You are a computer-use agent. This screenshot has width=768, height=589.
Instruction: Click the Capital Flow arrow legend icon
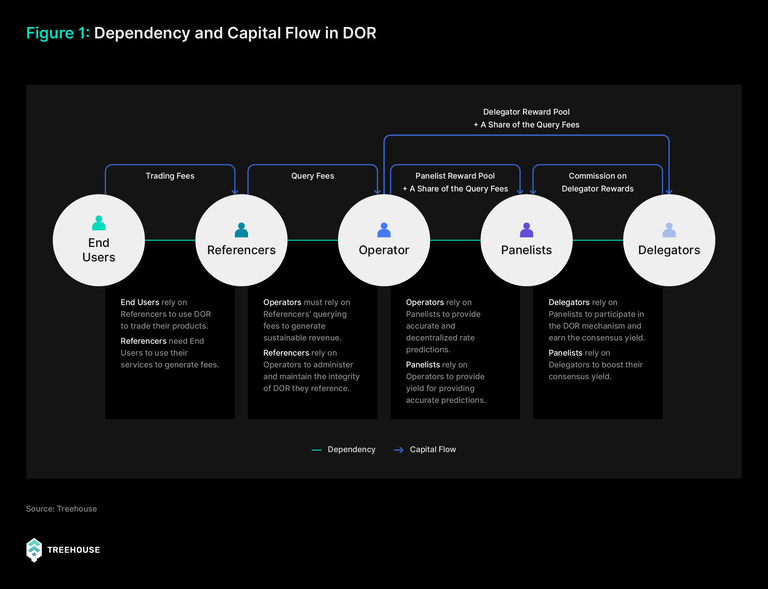coord(399,449)
